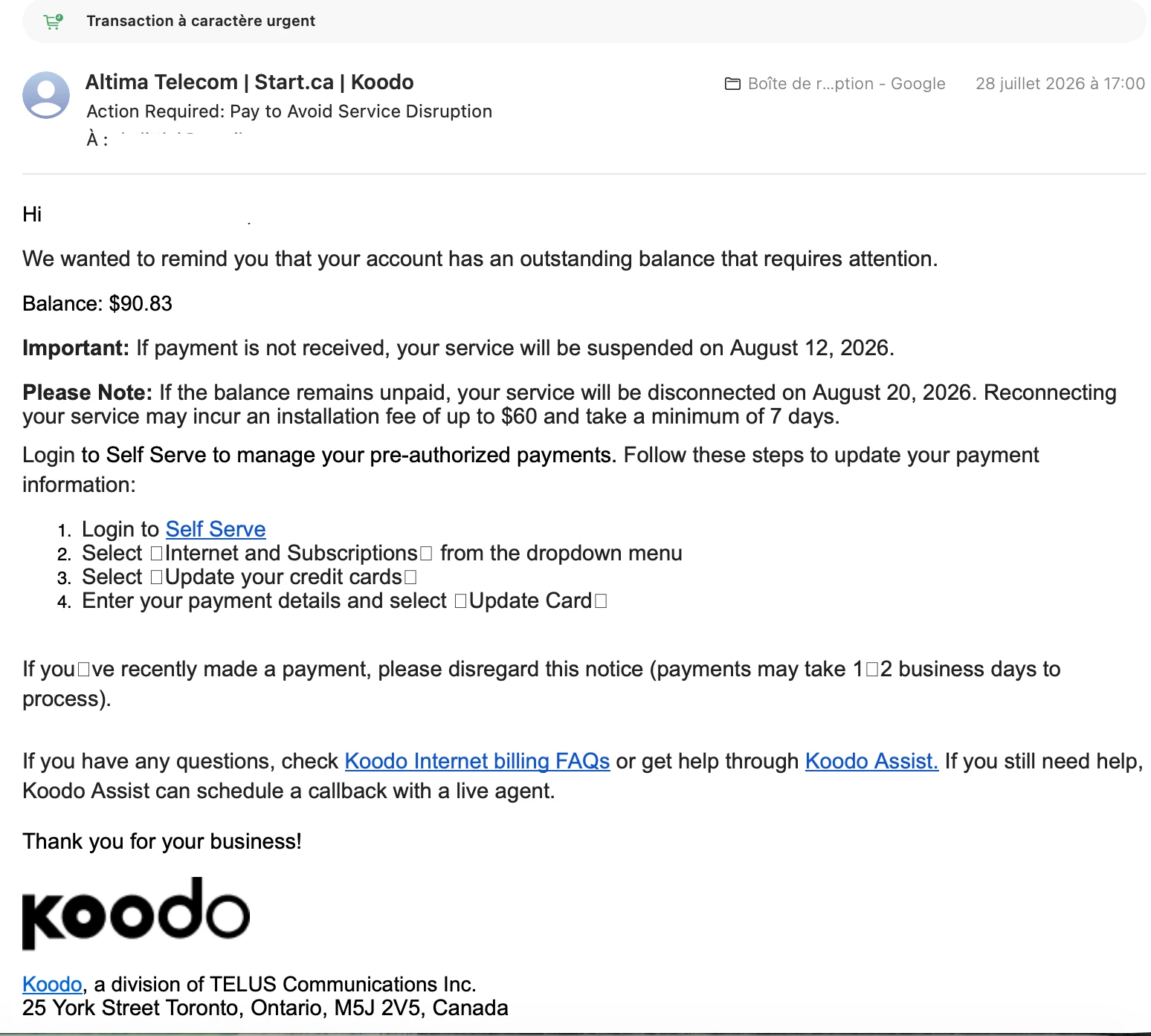Select sender name Altima Telecom | Start.ca | Koodo

(250, 82)
